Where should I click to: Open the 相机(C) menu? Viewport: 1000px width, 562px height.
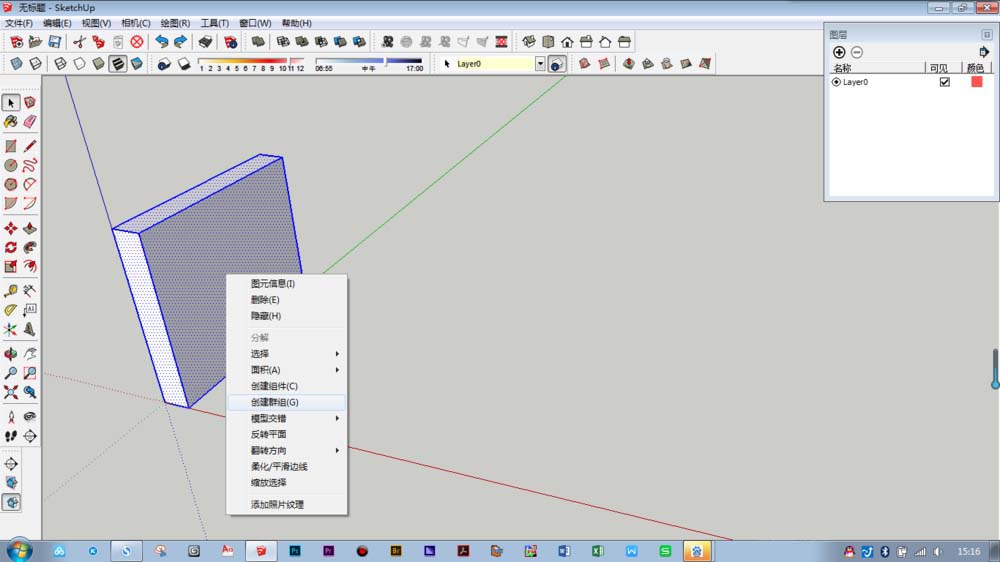click(135, 23)
